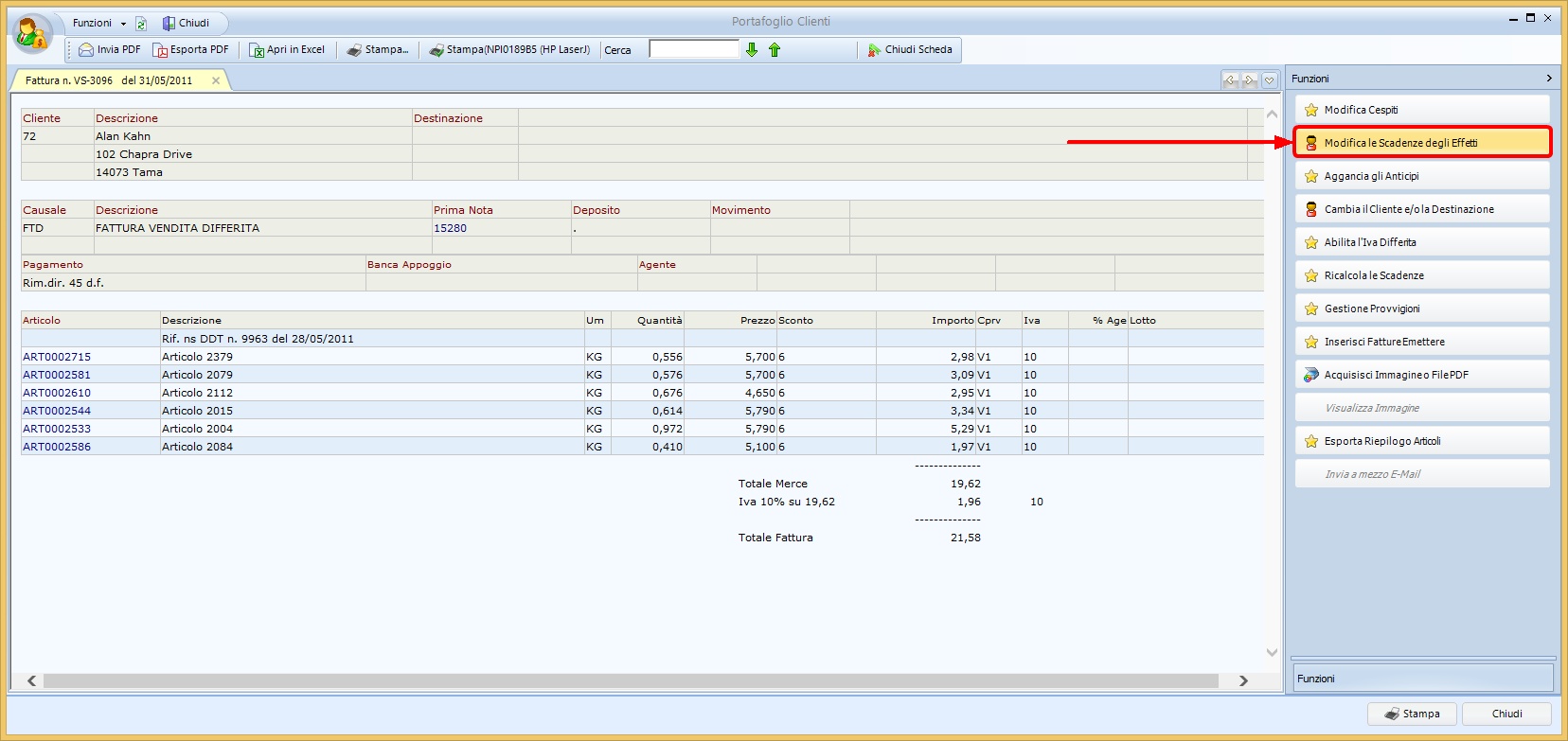Viewport: 1568px width, 741px height.
Task: Export the invoice with Esporta PDF
Action: pos(160,50)
